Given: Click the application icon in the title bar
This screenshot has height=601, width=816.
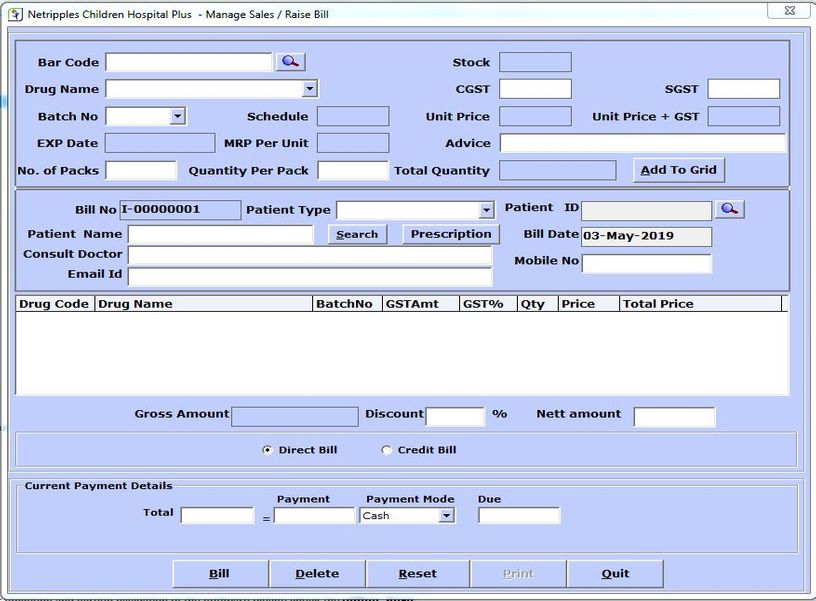Looking at the screenshot, I should tap(15, 14).
